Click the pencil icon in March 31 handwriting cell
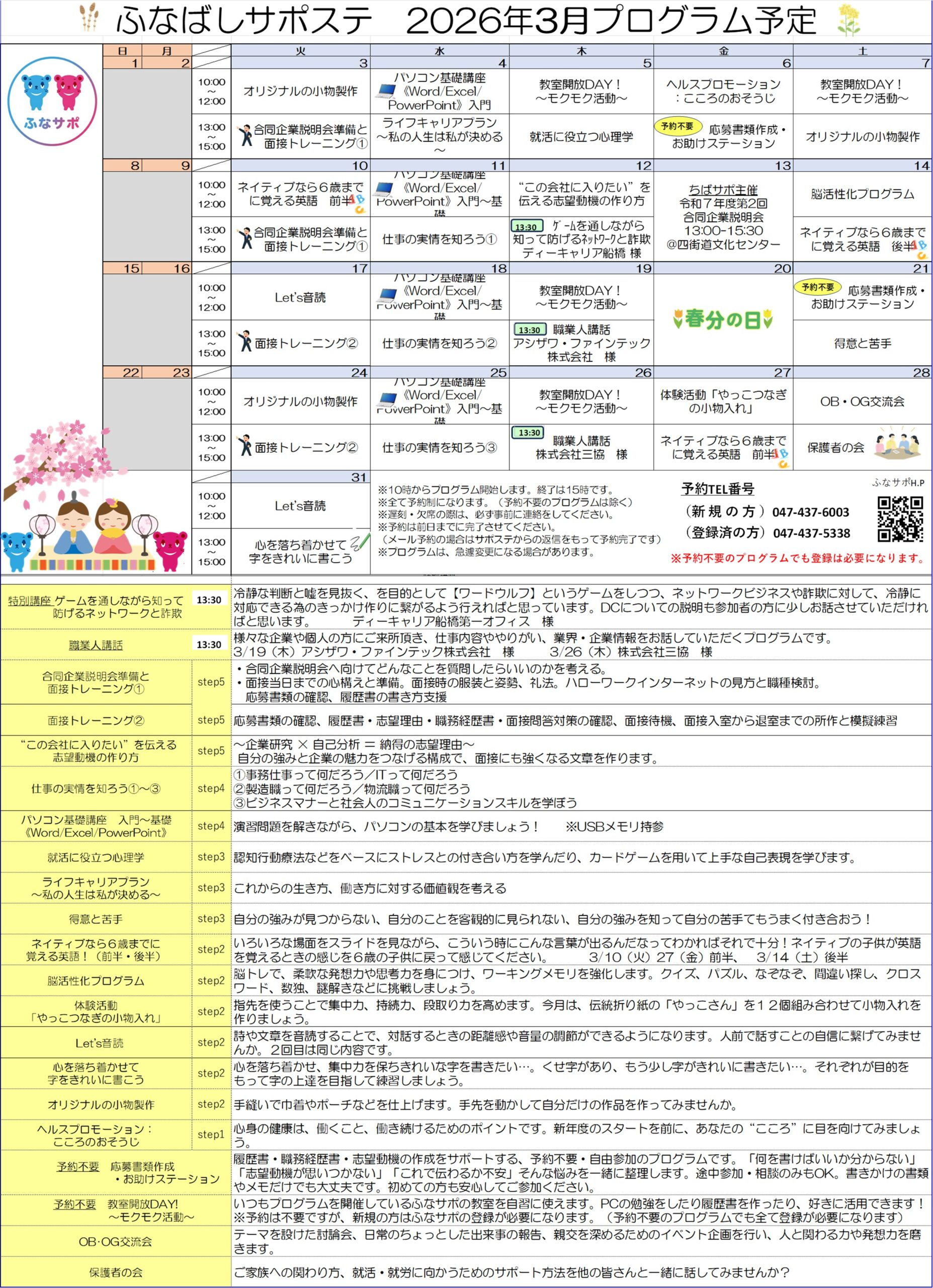 (x=360, y=541)
